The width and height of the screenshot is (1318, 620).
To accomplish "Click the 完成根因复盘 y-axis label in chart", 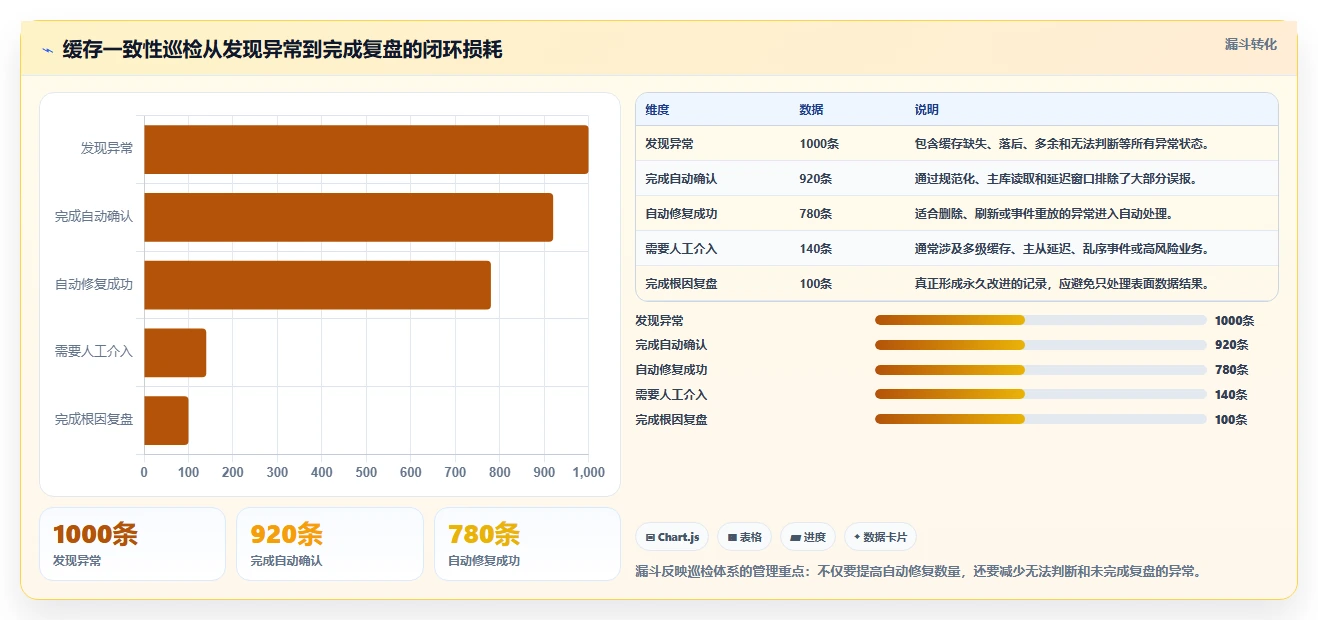I will (94, 421).
